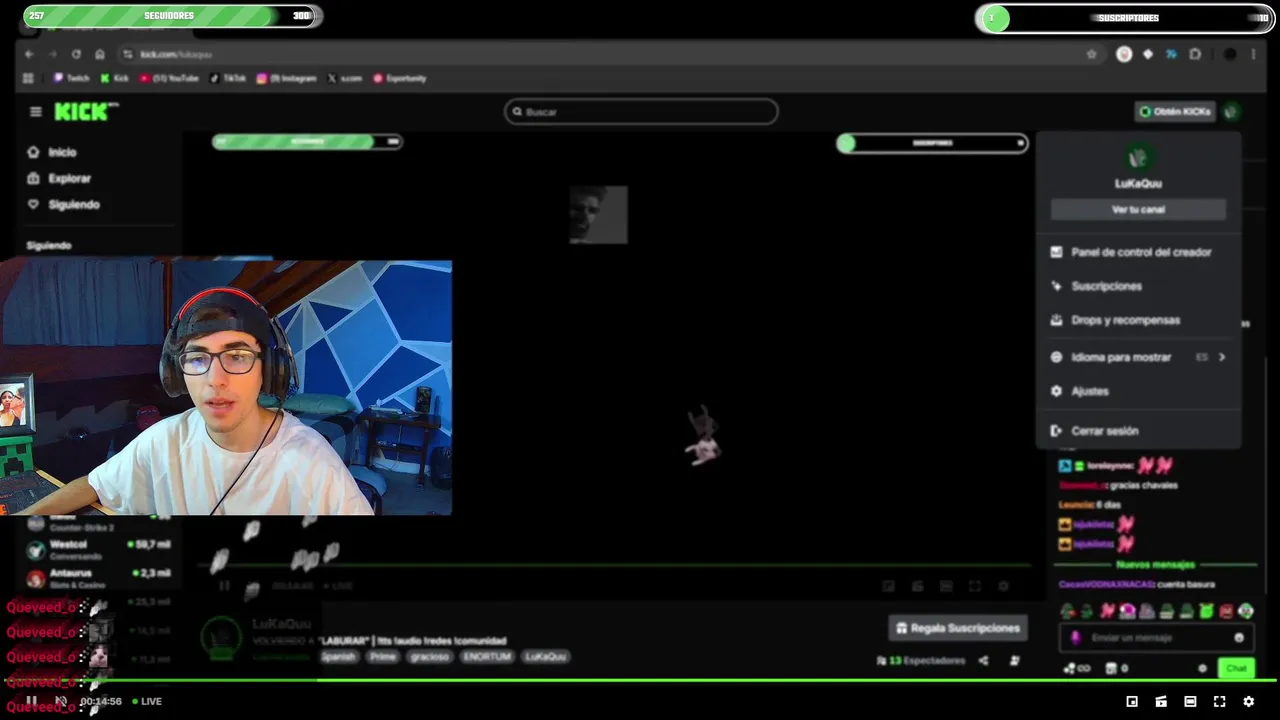Image resolution: width=1280 pixels, height=720 pixels.
Task: Enable mini player mode icon
Action: coord(1132,702)
